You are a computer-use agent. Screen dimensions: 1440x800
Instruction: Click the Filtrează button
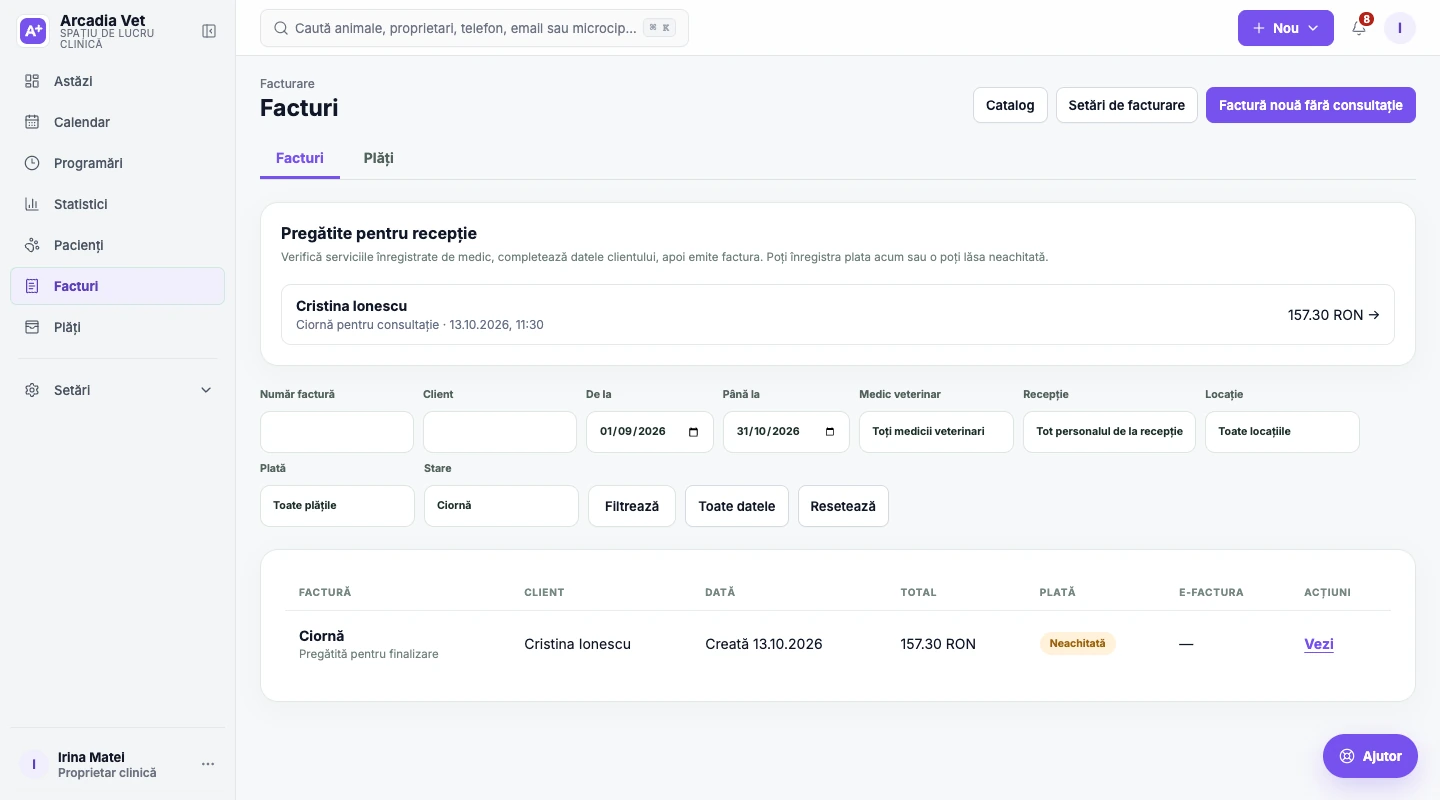point(632,506)
